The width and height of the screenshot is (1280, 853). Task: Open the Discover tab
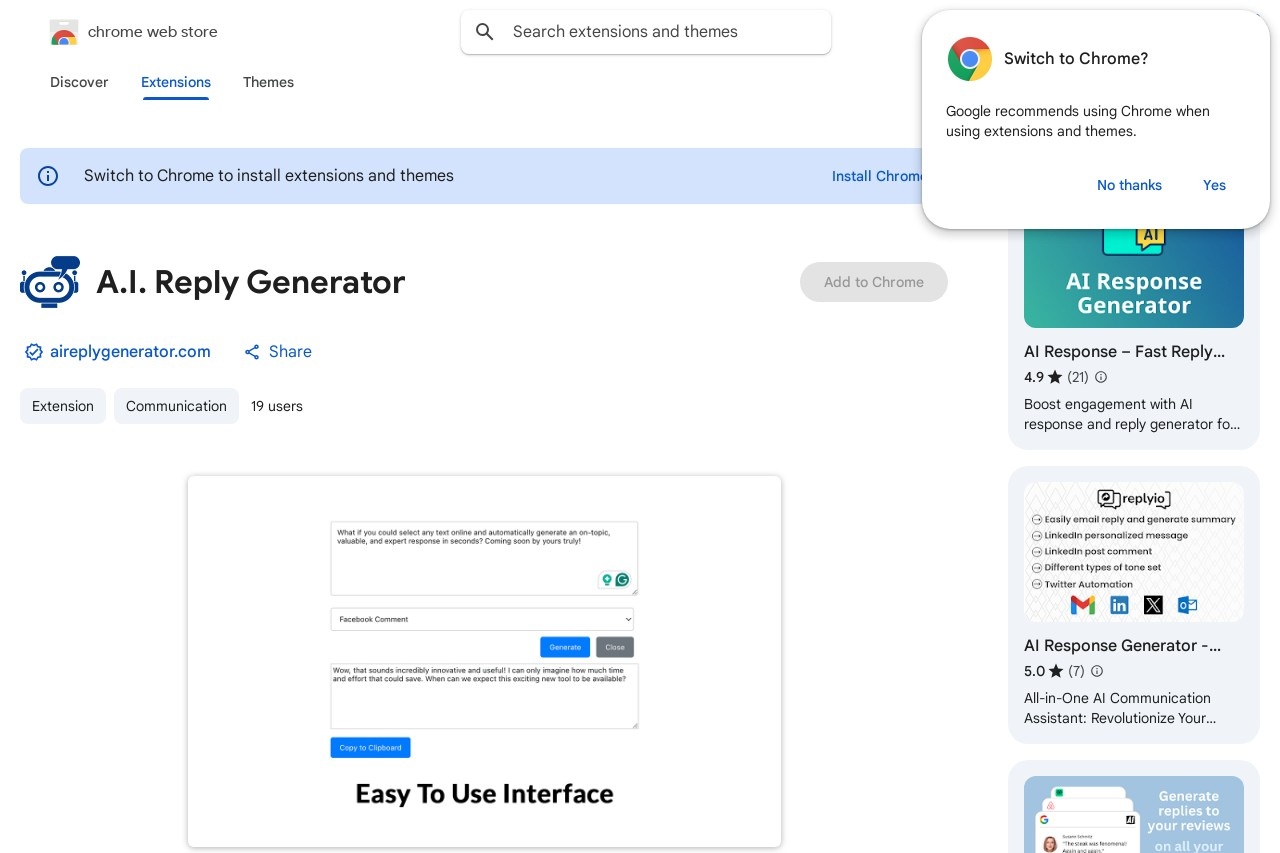click(79, 82)
